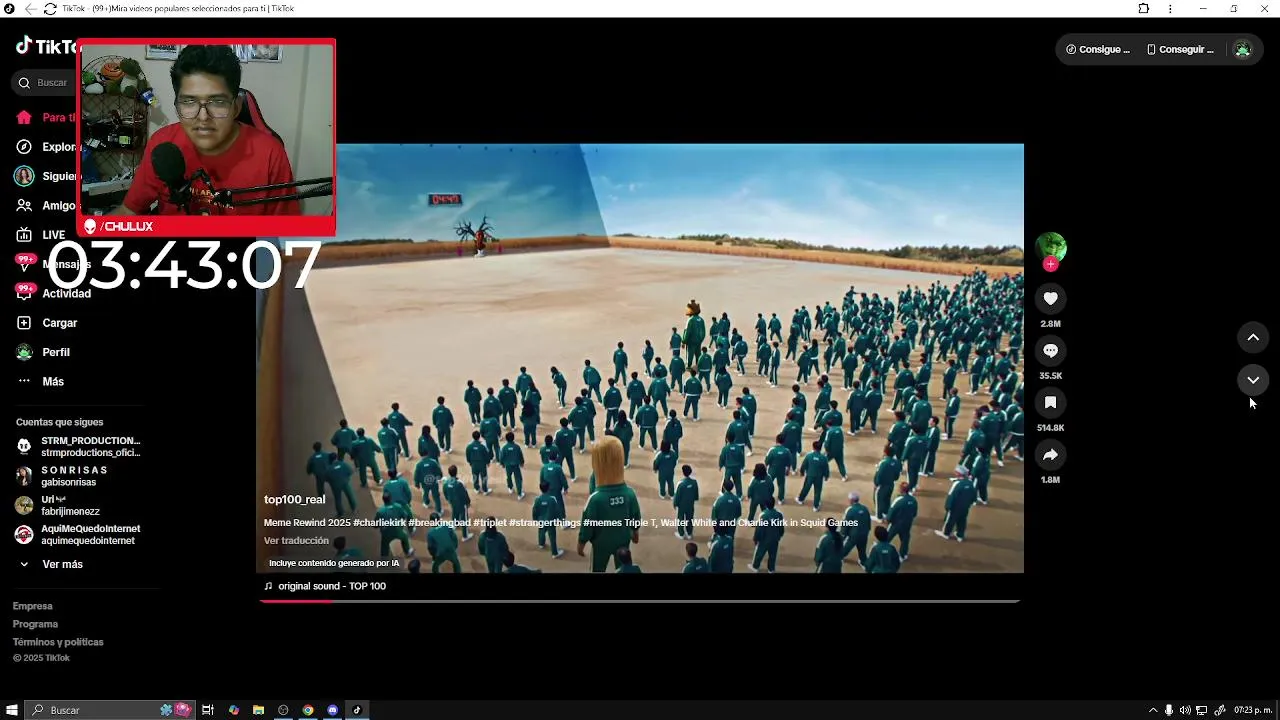Image resolution: width=1280 pixels, height=720 pixels.
Task: Click the Conseguir app button at top
Action: (x=1180, y=49)
